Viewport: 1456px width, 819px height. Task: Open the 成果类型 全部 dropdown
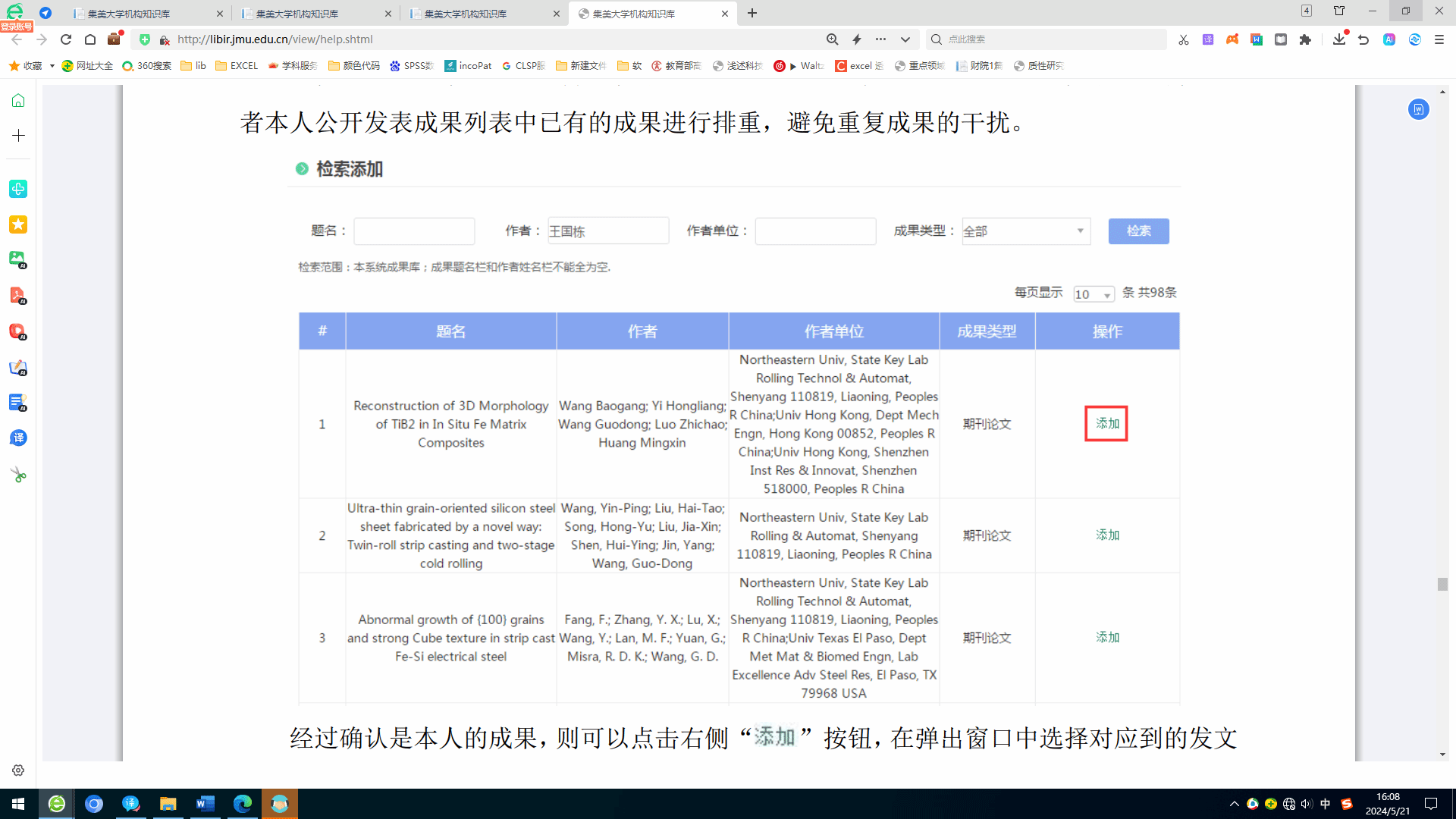1026,231
